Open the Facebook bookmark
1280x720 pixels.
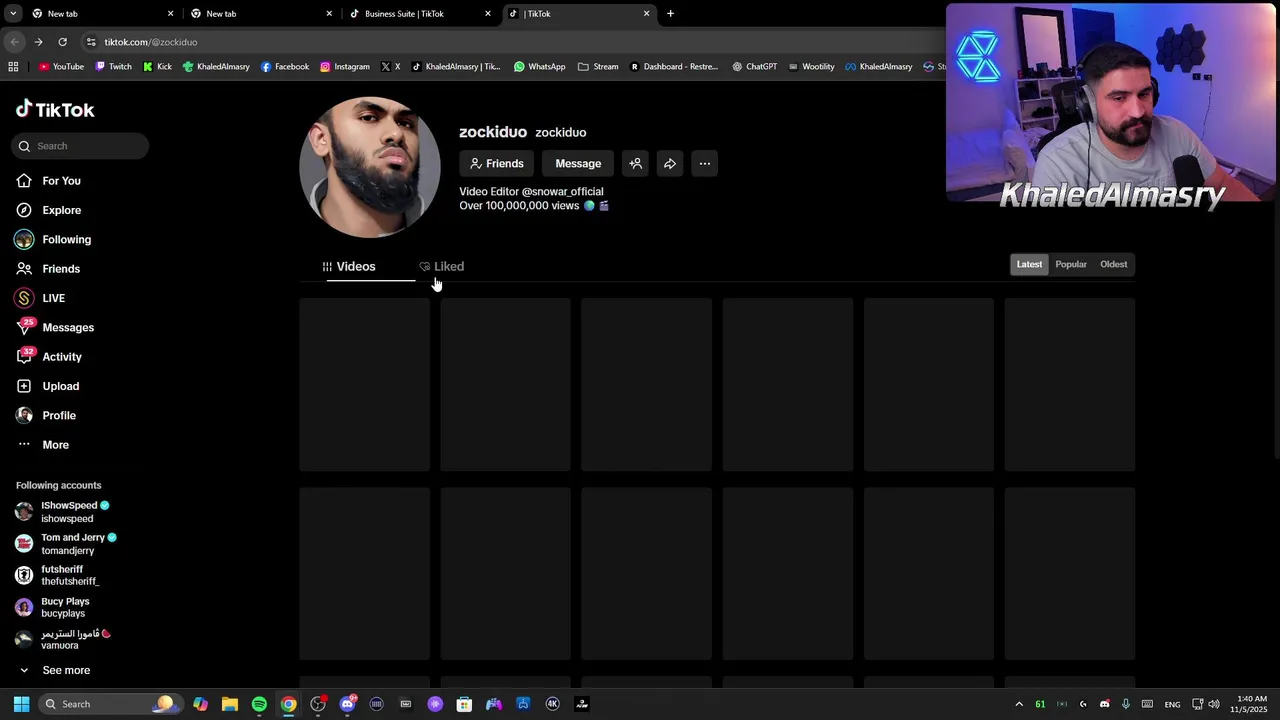[285, 67]
